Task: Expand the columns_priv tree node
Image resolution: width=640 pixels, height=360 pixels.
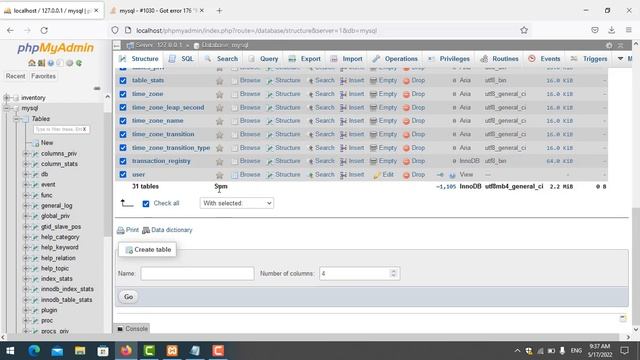Action: pos(26,154)
